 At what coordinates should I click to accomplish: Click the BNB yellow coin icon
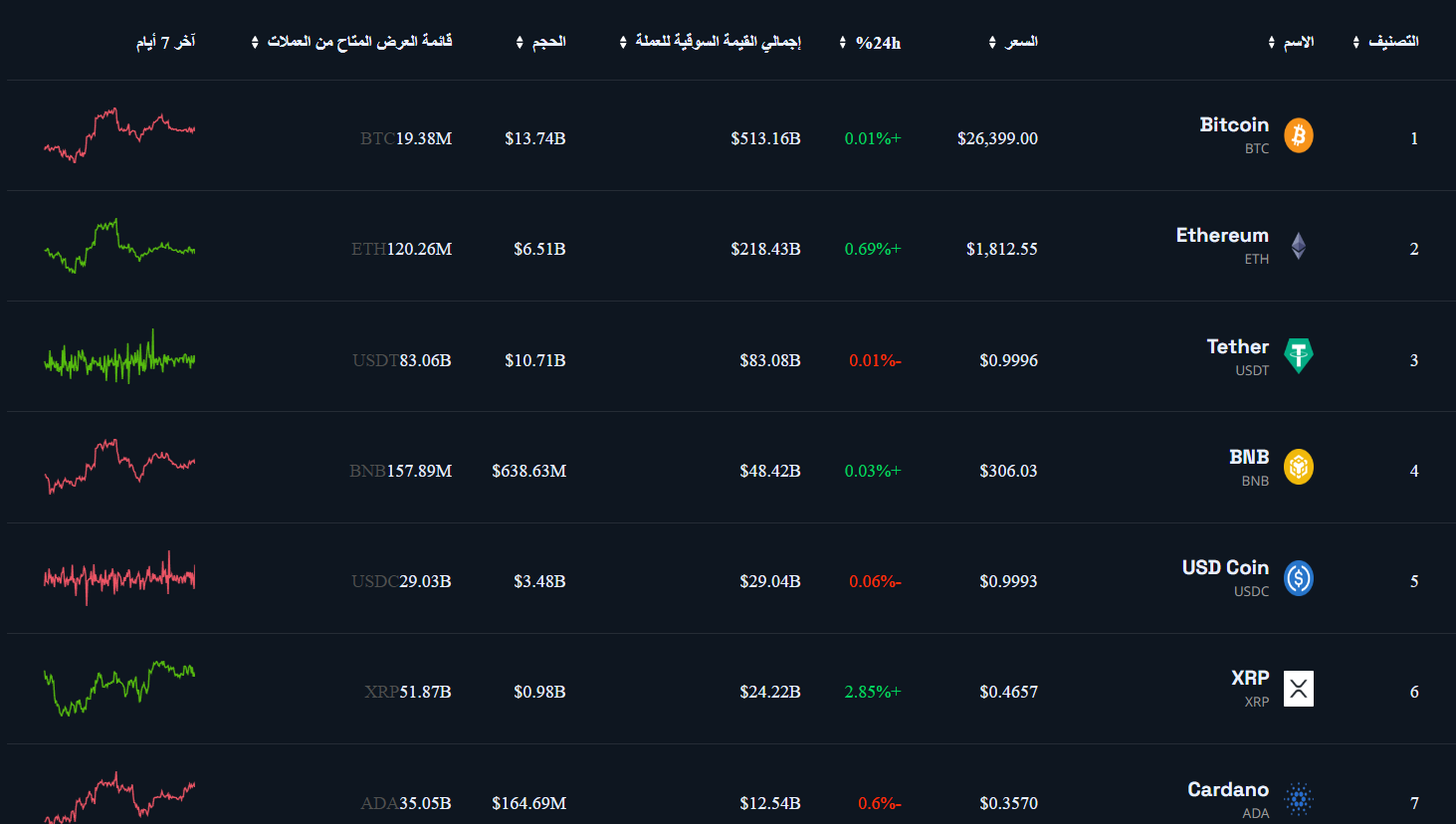tap(1298, 467)
